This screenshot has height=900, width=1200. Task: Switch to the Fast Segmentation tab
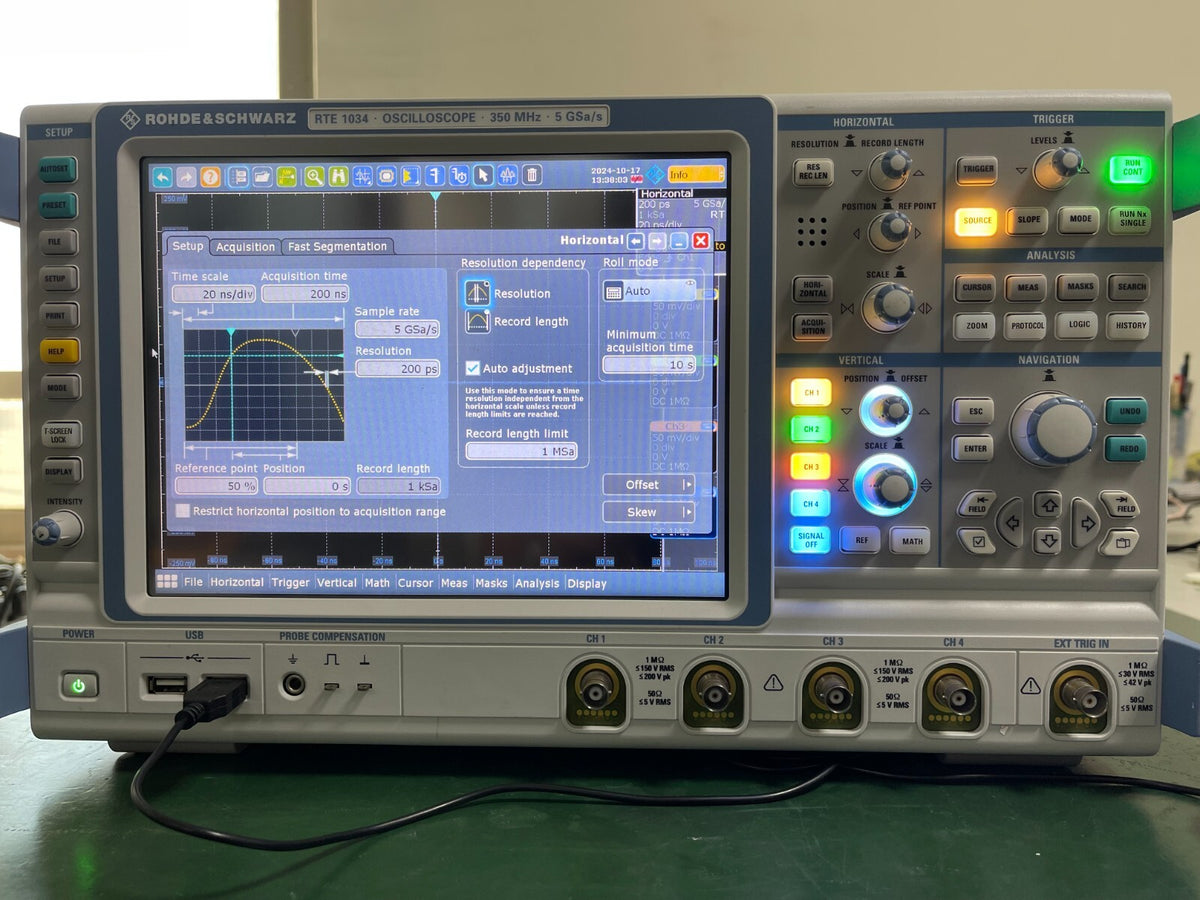337,247
